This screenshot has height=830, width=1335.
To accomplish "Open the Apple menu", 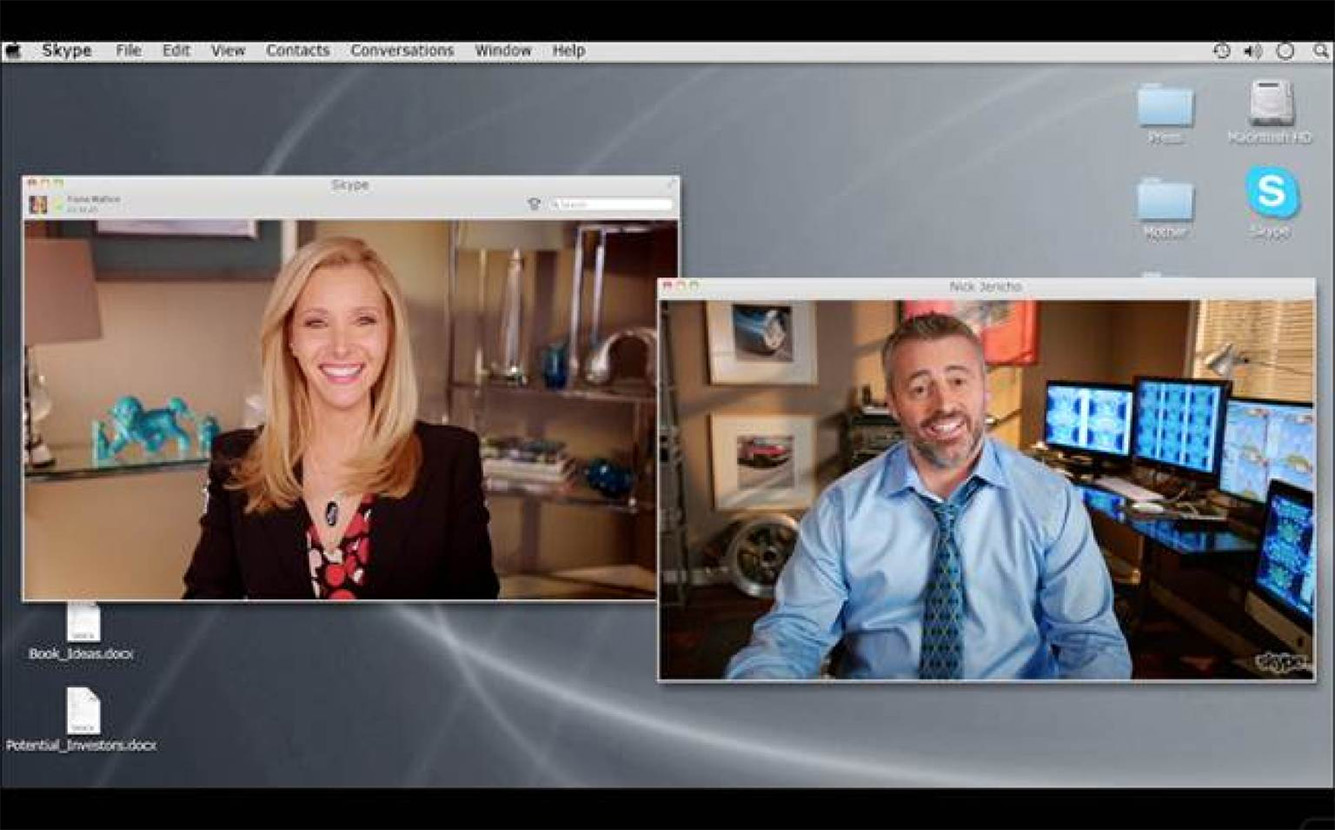I will [13, 51].
